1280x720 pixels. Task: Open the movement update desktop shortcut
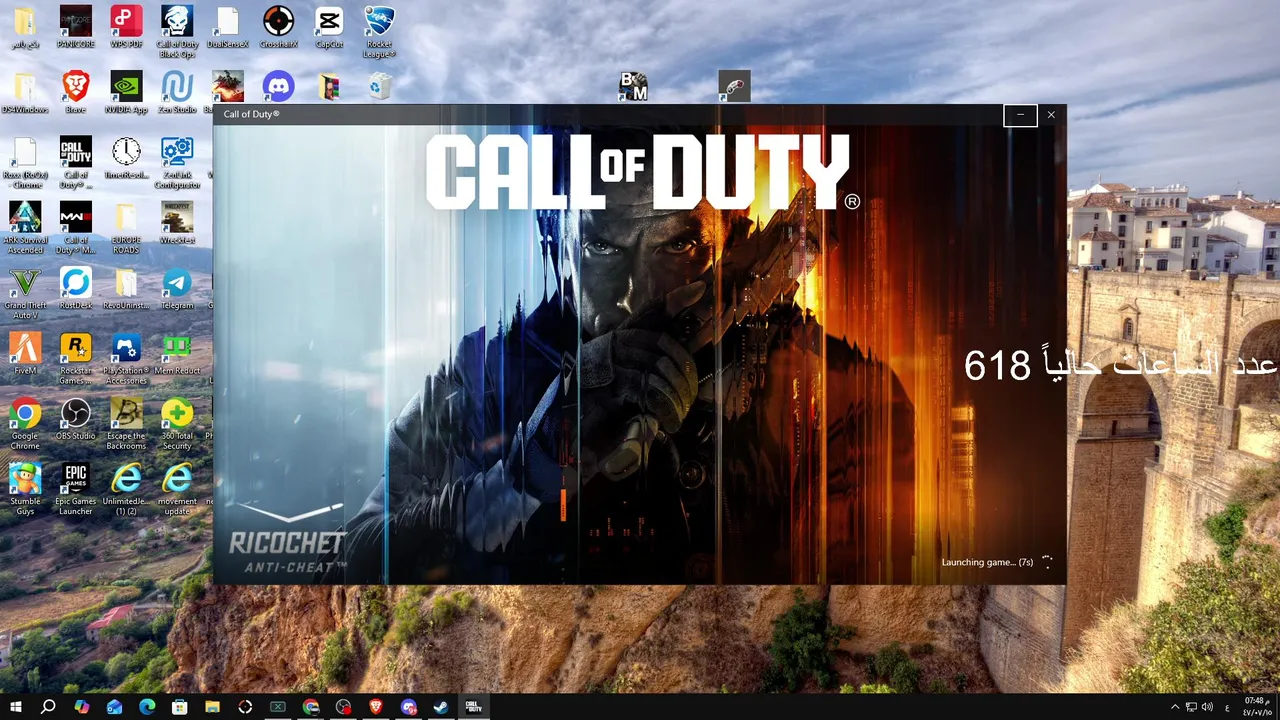[x=177, y=488]
